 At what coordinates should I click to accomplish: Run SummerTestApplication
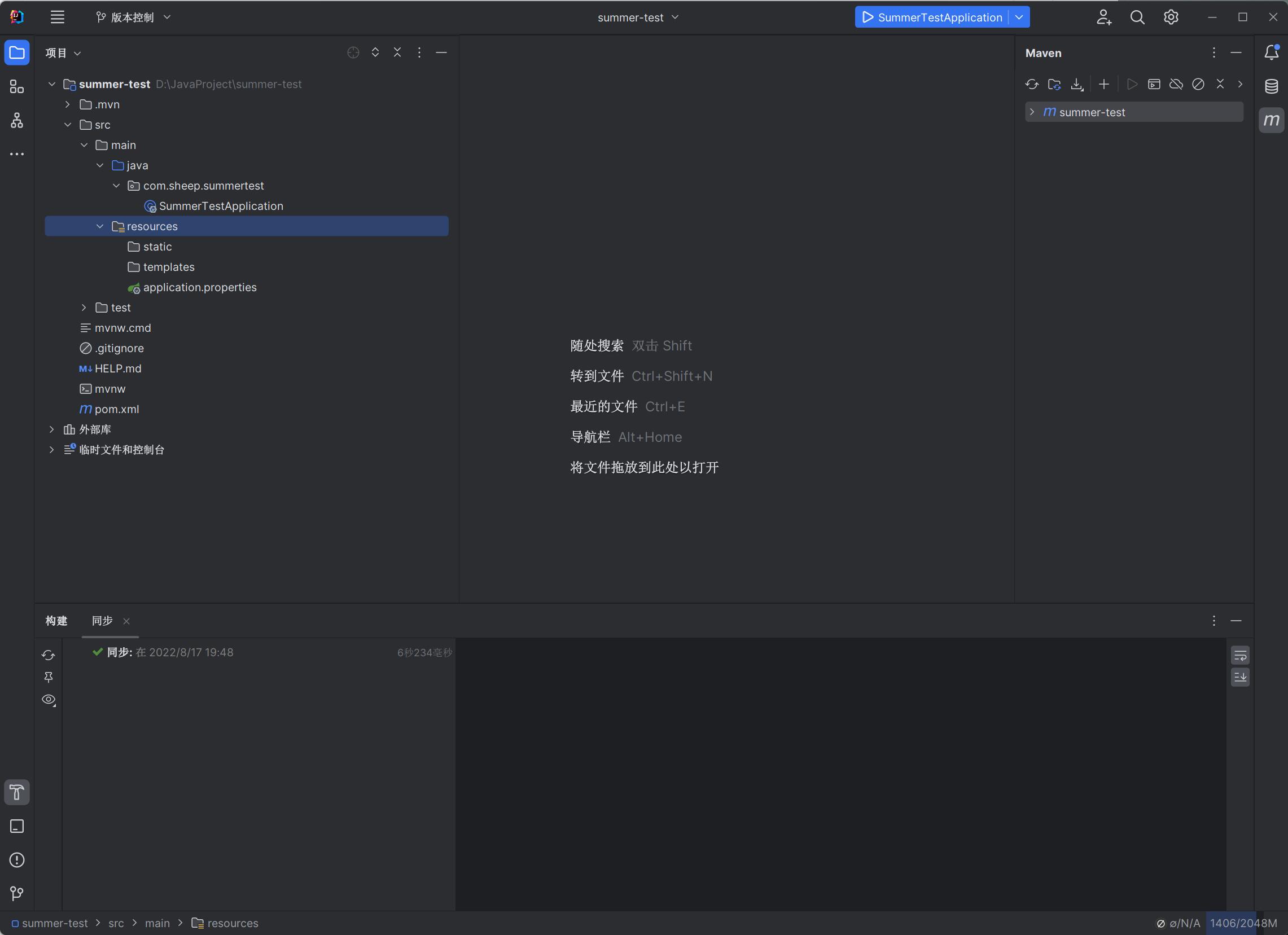click(x=868, y=17)
